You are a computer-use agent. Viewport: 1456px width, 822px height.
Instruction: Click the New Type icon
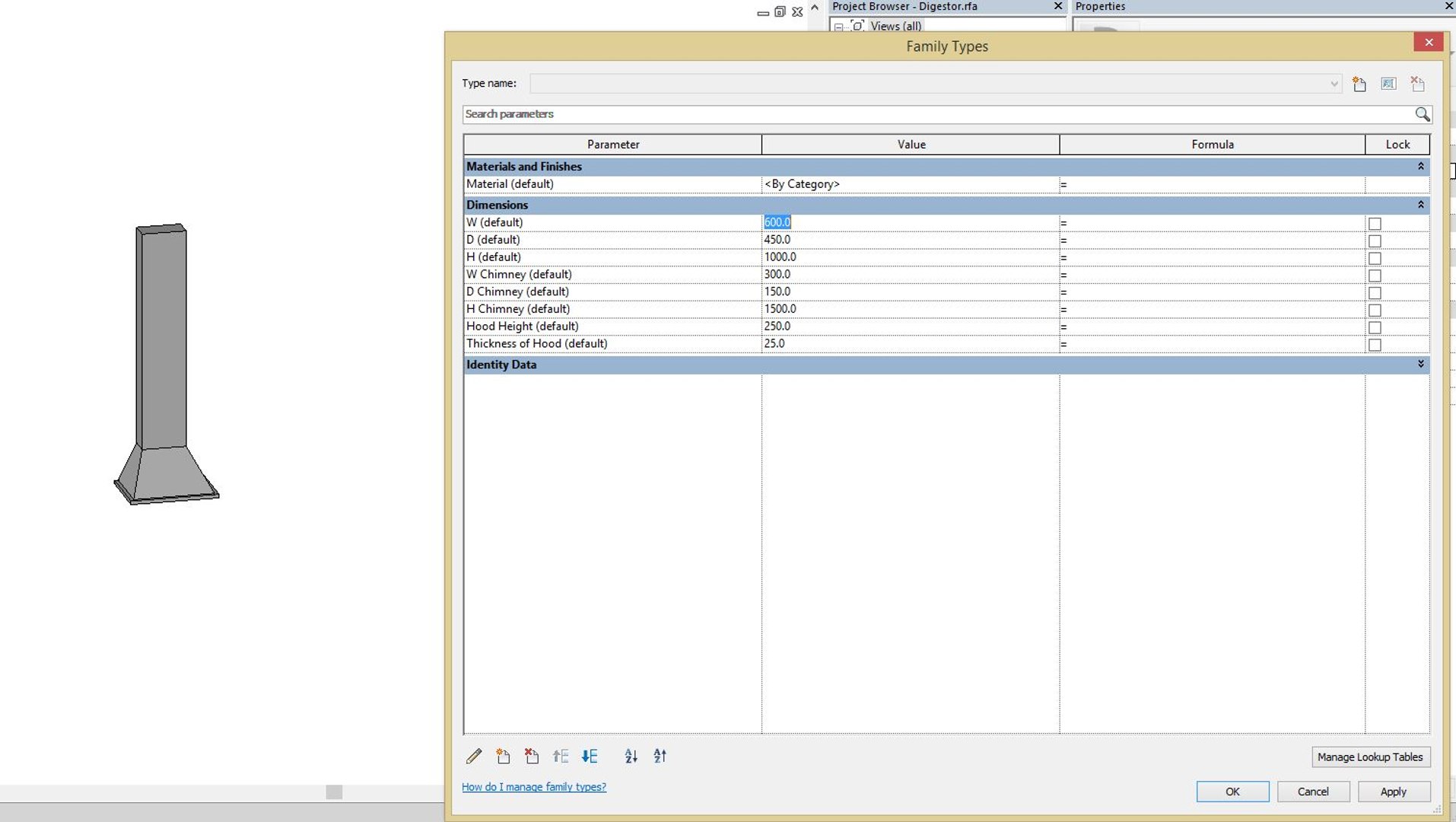1359,84
